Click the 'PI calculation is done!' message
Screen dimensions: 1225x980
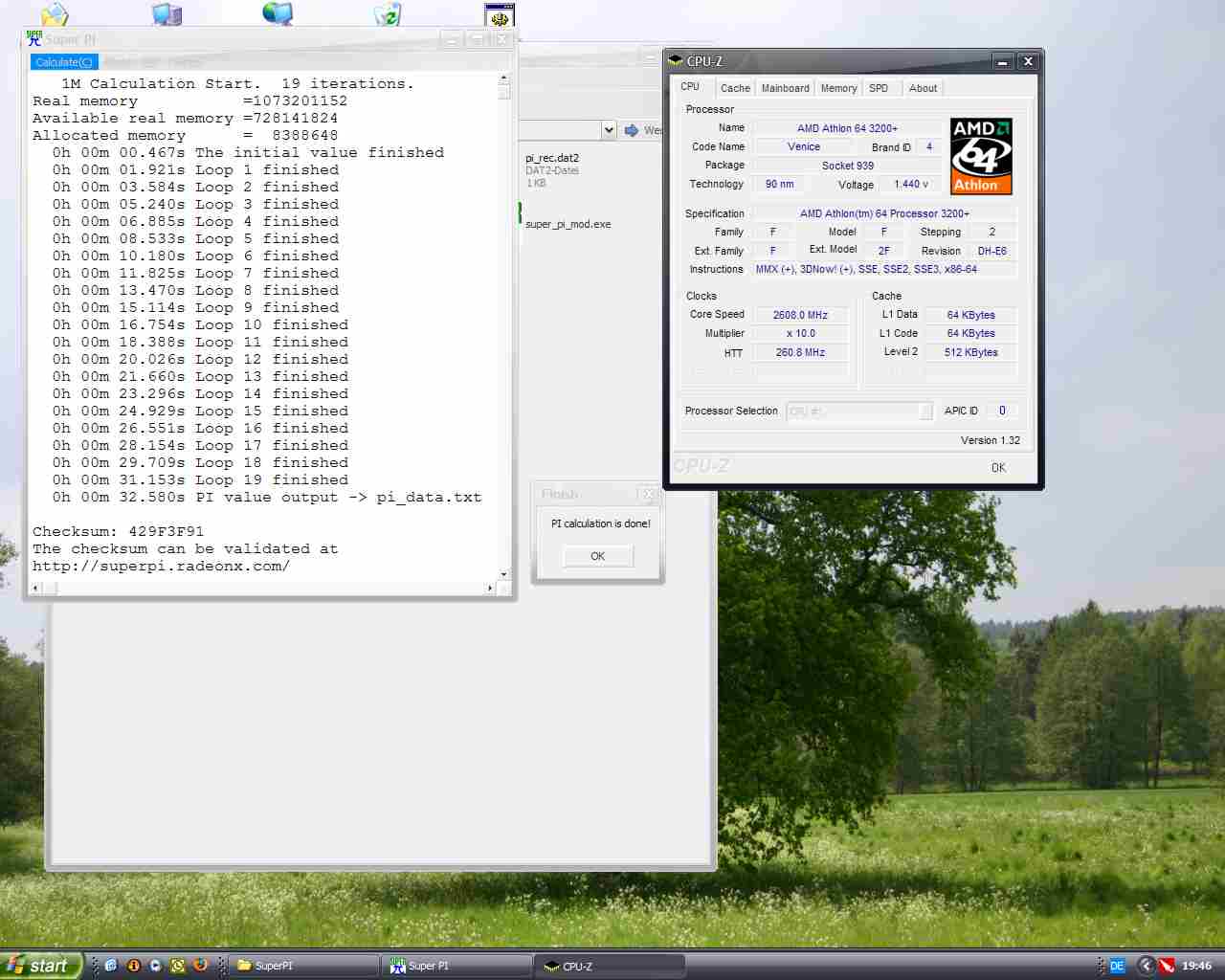point(600,523)
